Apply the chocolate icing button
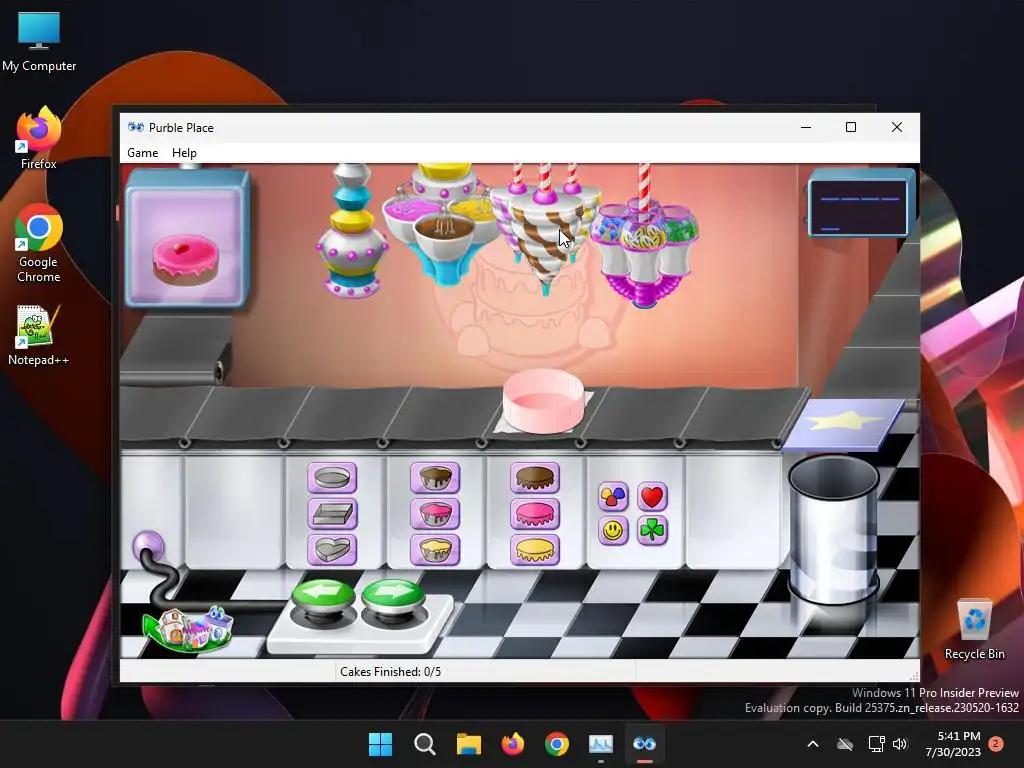 click(535, 478)
